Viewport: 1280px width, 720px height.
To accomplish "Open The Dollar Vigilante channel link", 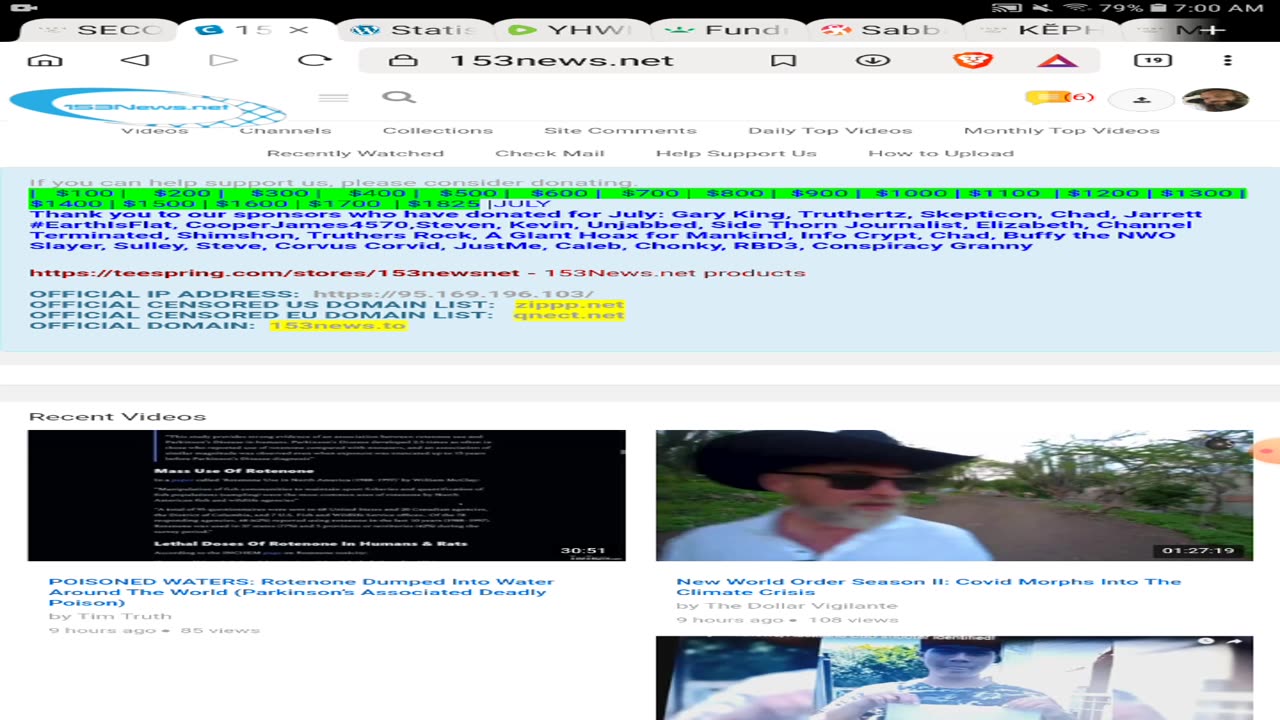I will pos(801,605).
